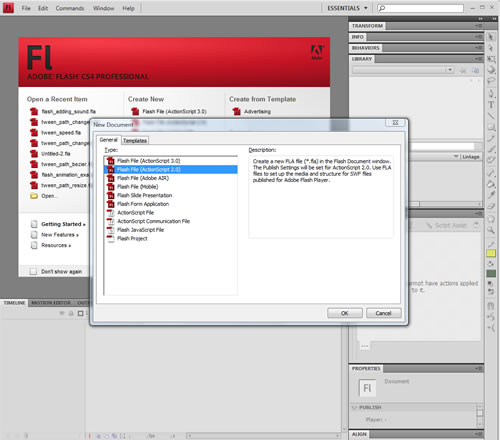The height and width of the screenshot is (440, 500).
Task: Click the Straighten option icon
Action: point(491,328)
